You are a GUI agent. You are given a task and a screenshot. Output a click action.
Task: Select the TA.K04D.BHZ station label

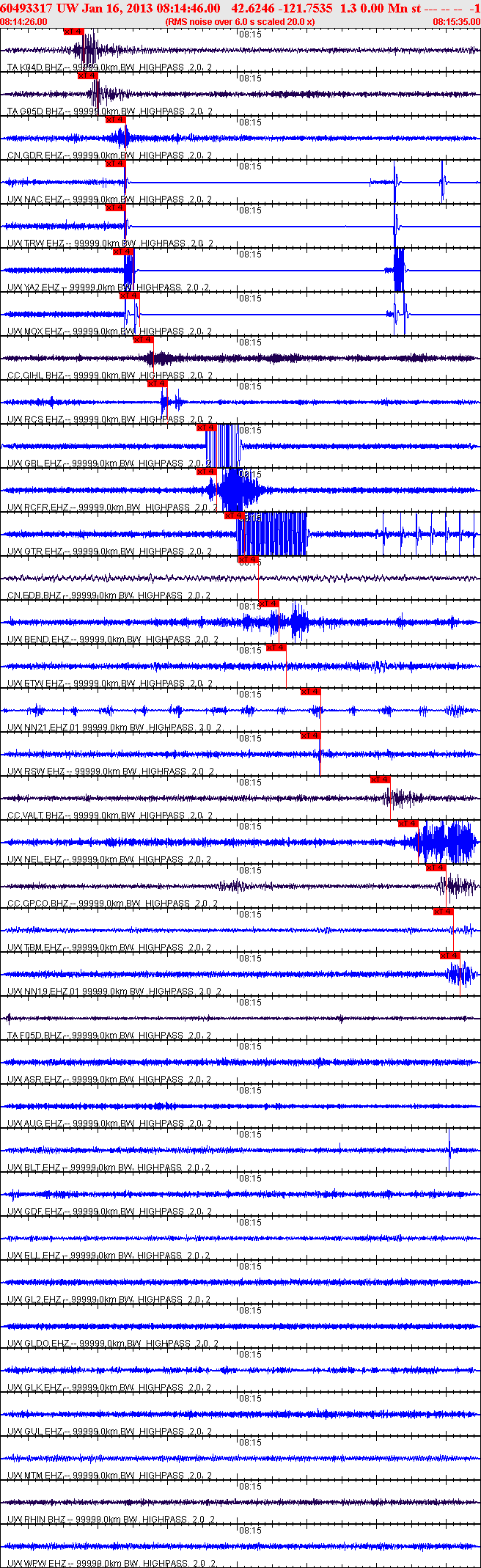coord(110,67)
